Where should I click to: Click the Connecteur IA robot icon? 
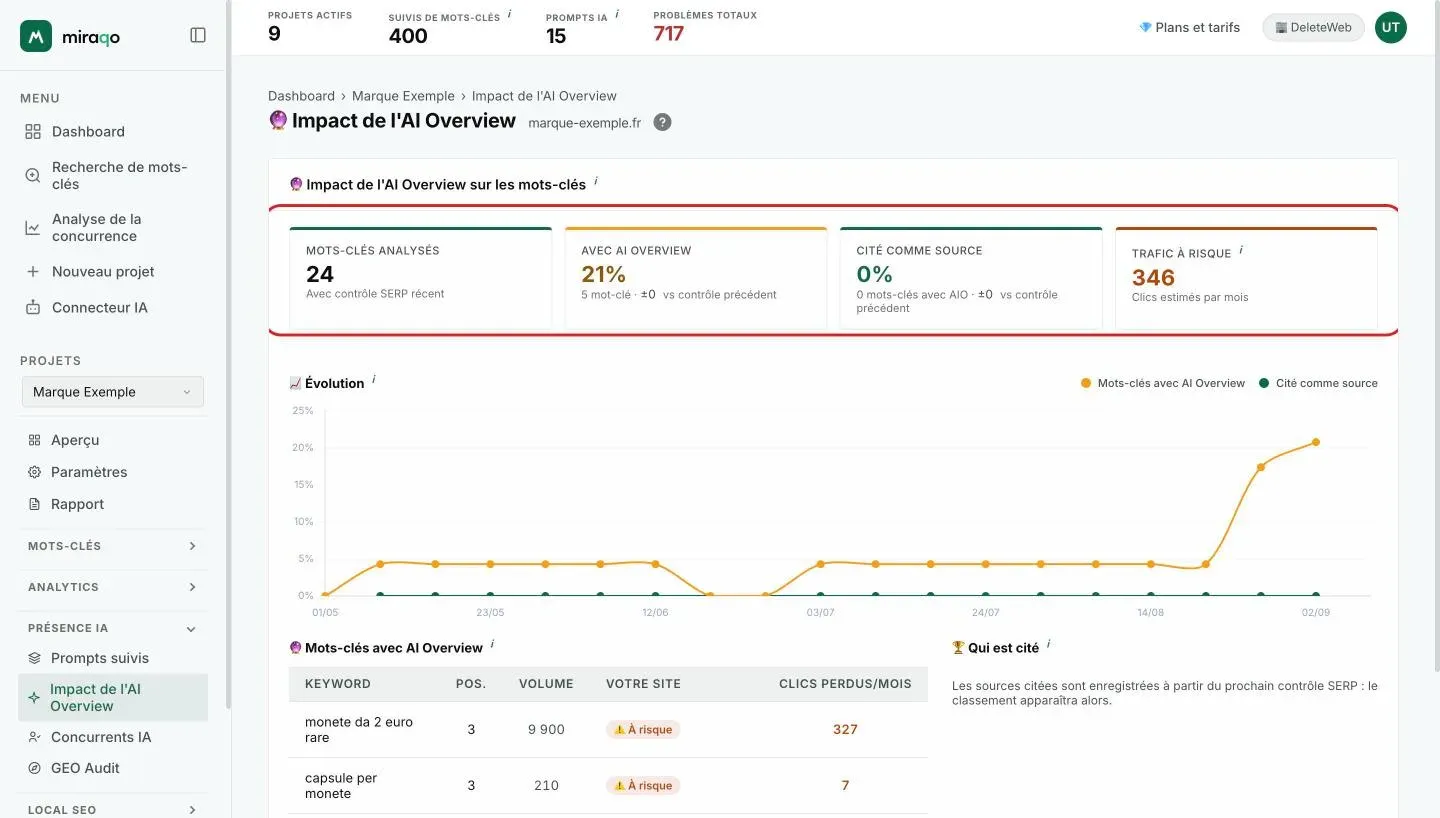click(33, 308)
